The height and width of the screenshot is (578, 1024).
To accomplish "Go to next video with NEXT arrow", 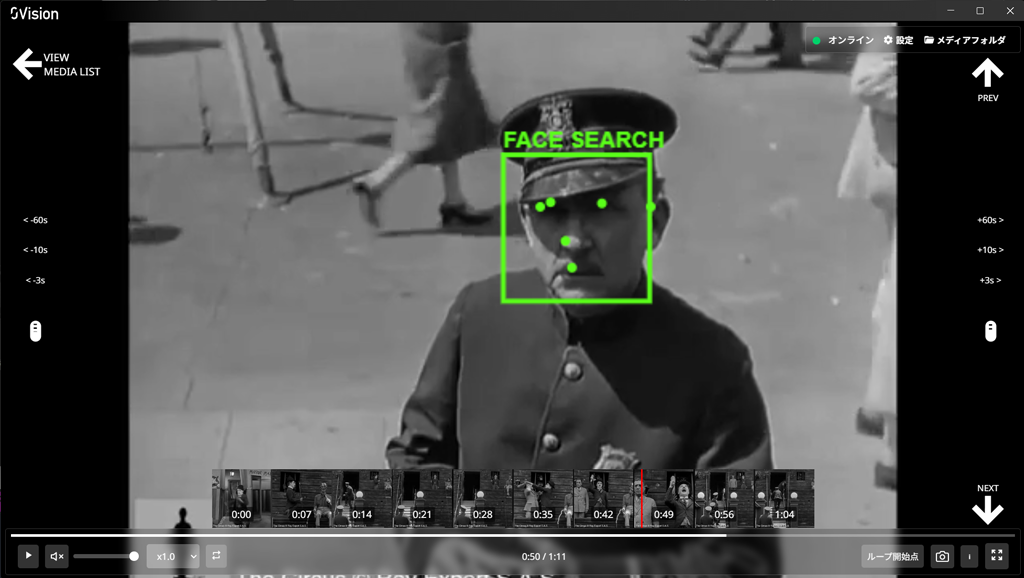I will pos(988,508).
